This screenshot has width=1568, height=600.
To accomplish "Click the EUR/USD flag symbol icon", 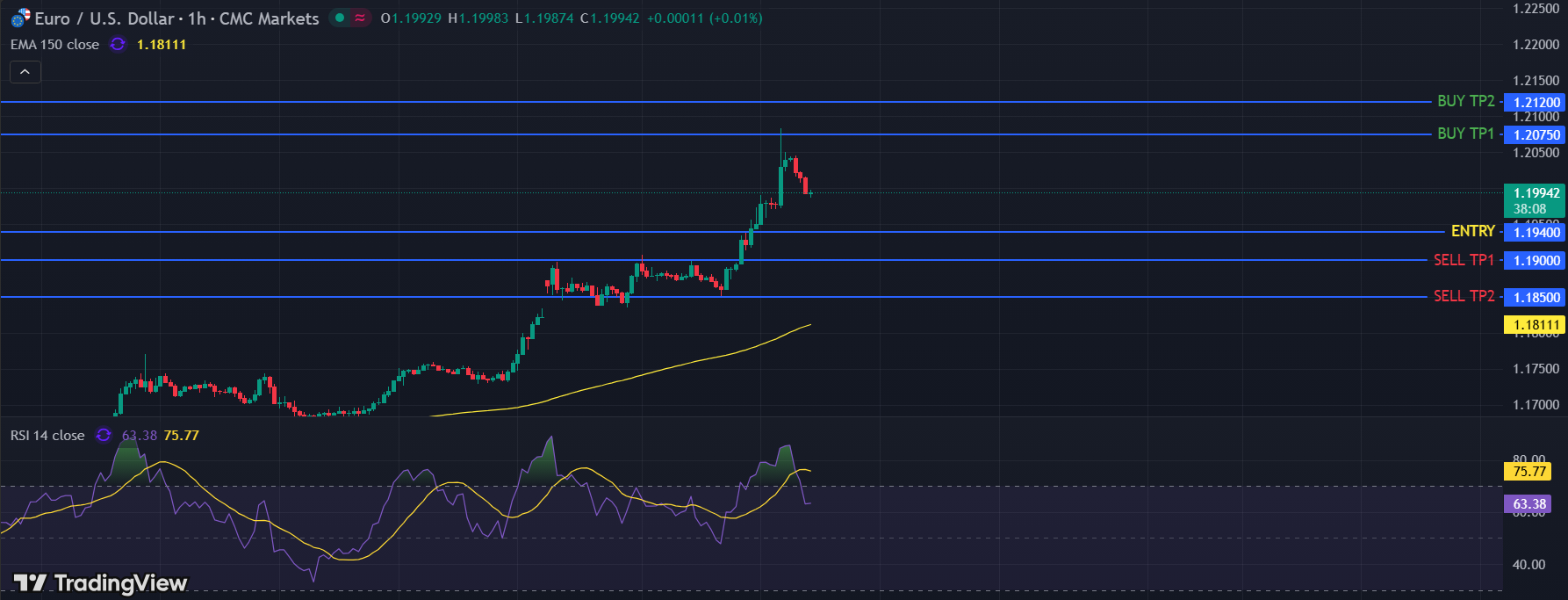I will [20, 18].
